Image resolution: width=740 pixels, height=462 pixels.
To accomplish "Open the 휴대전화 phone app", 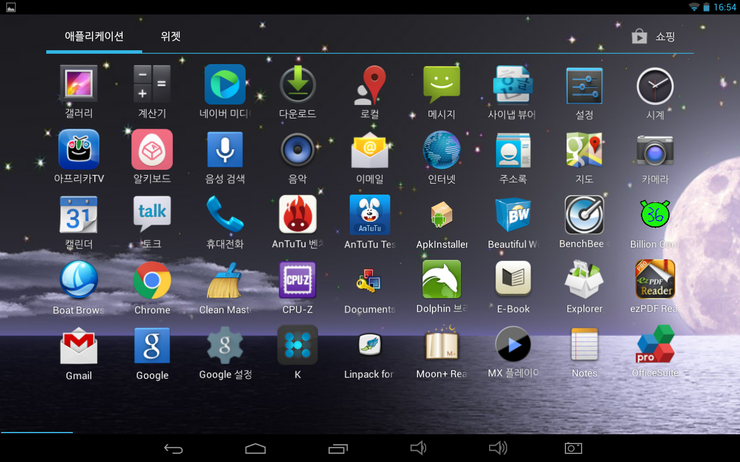I will (225, 215).
